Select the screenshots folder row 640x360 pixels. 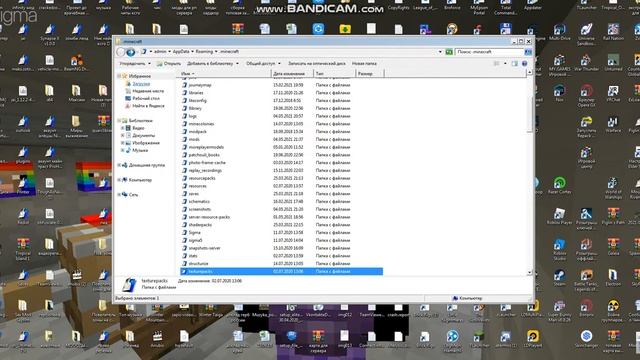pos(282,209)
